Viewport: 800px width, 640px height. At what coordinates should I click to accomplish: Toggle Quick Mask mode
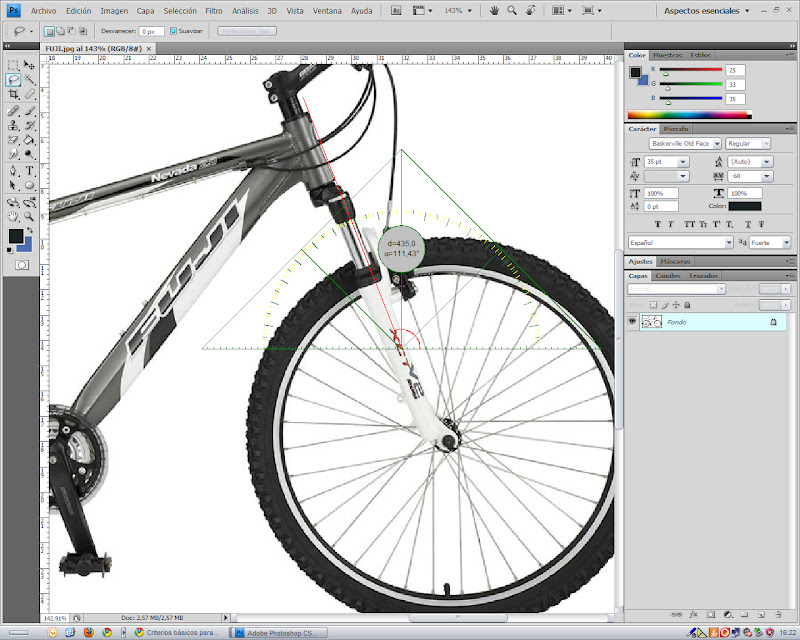(21, 265)
